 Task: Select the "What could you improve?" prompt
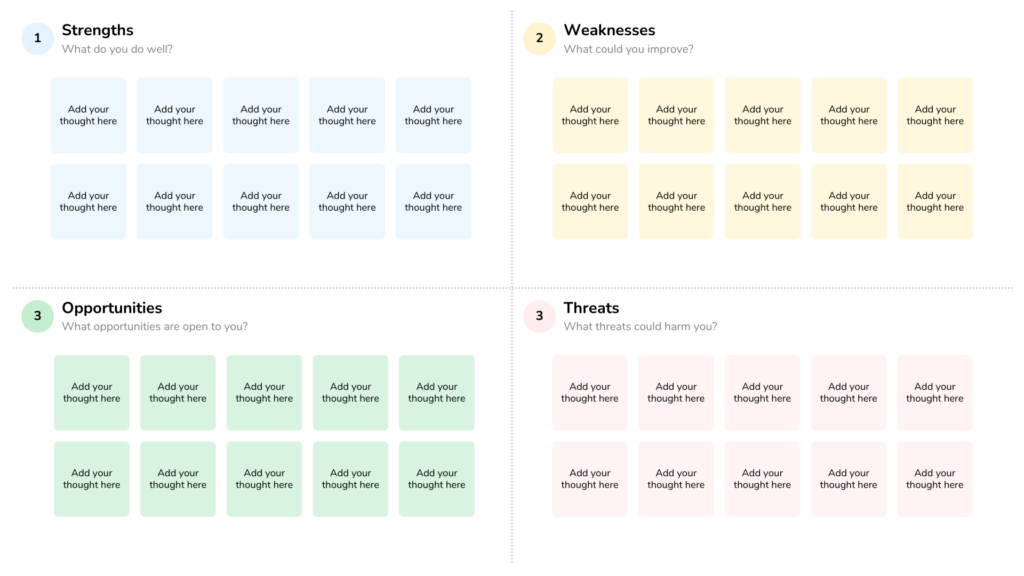click(x=628, y=49)
